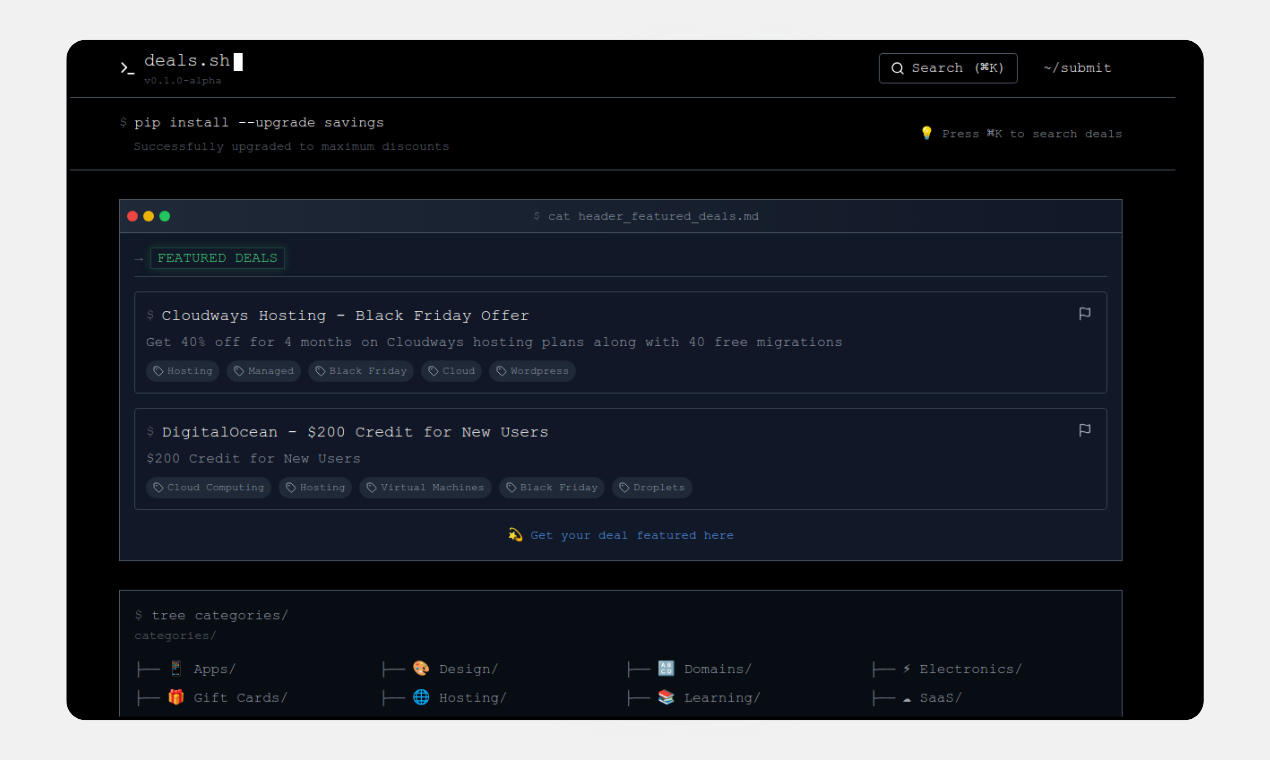
Task: Click the sparkle star icon beside featured link
Action: [515, 535]
